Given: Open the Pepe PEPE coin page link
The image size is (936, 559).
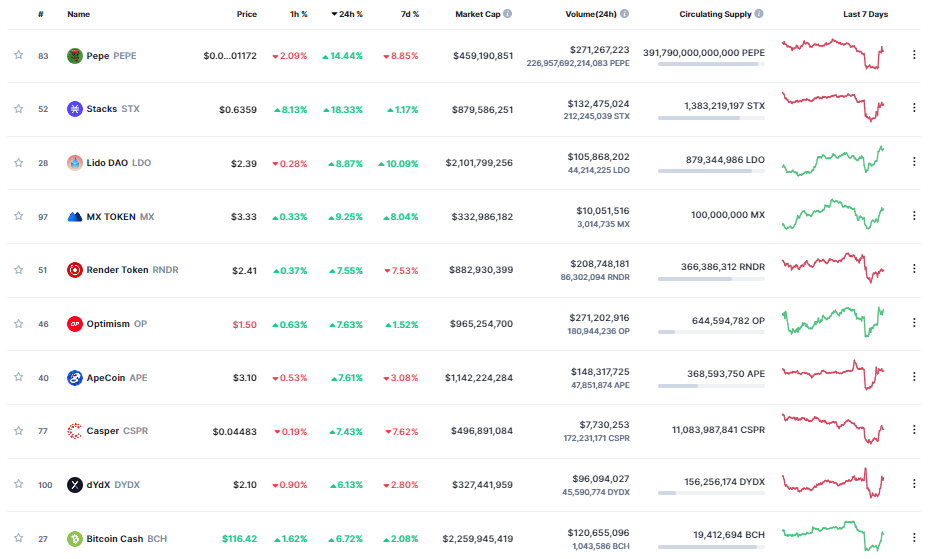Looking at the screenshot, I should click(x=111, y=56).
